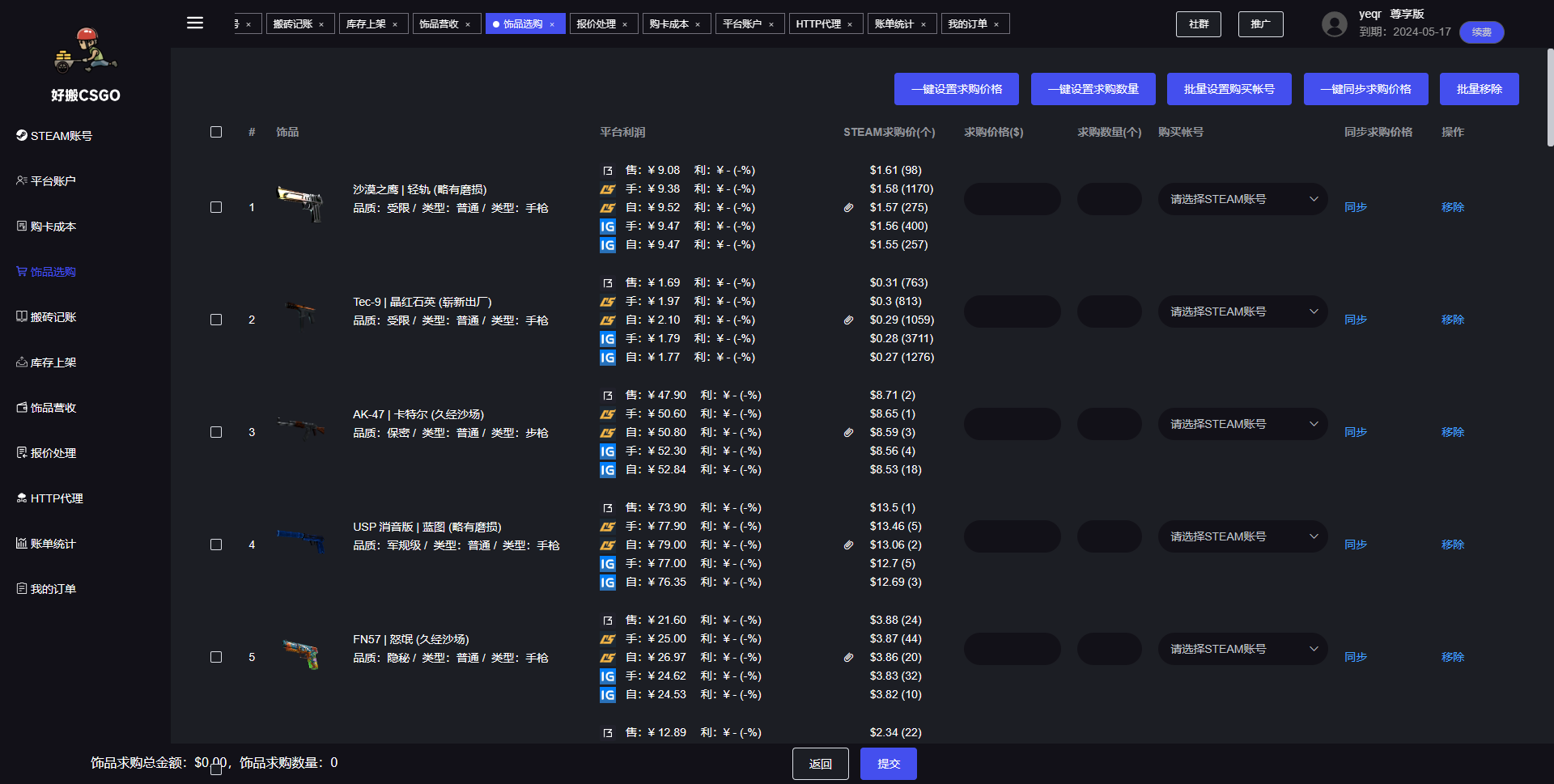Open HTTP代理 sidebar item
Viewport: 1554px width, 784px height.
pyautogui.click(x=49, y=498)
